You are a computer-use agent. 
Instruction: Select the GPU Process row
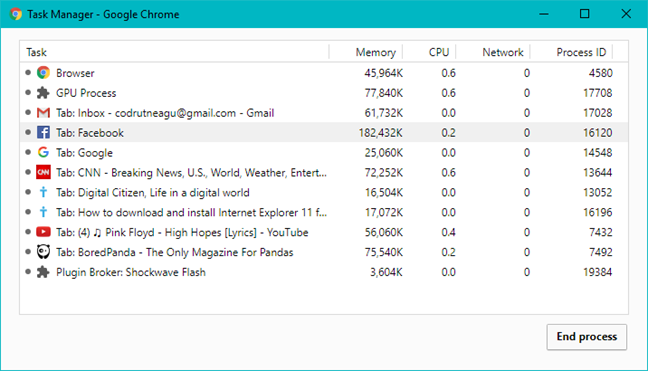tap(324, 93)
